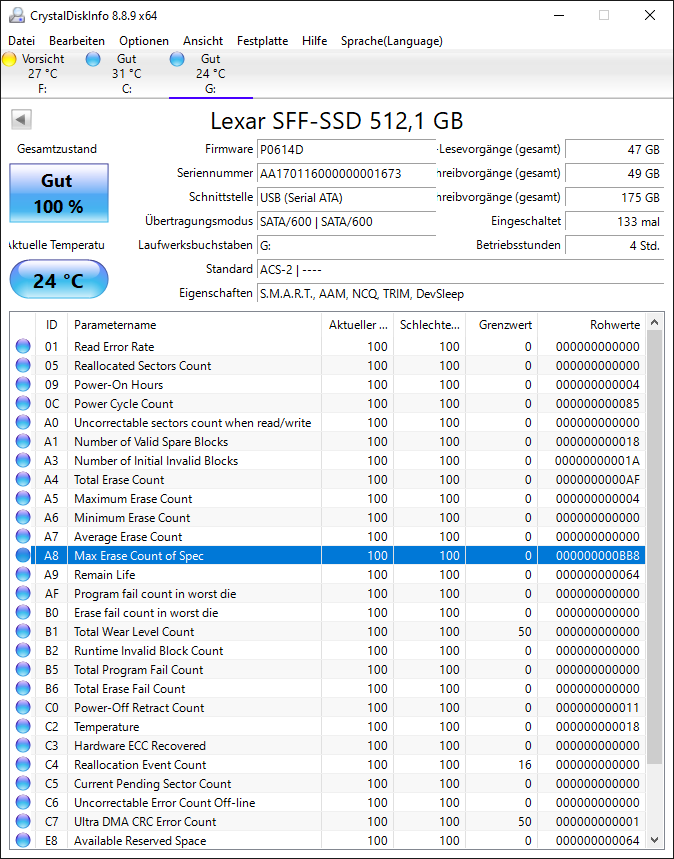Click the Gut 100 % health status button
The height and width of the screenshot is (859, 674).
(x=59, y=193)
